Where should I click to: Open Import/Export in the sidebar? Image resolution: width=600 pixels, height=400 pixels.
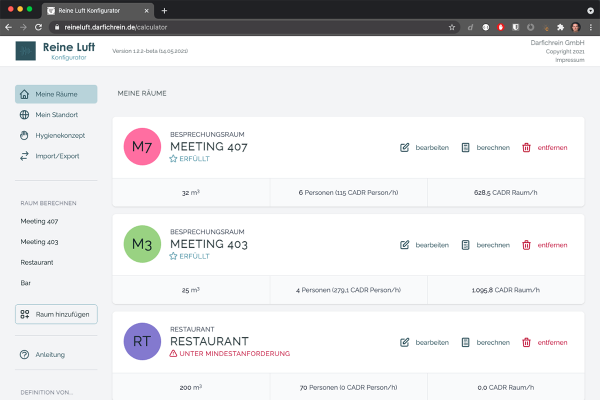(x=56, y=156)
